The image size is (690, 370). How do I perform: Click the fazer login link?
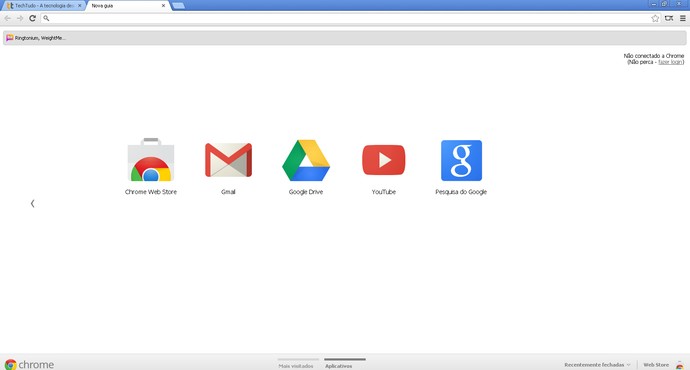click(670, 62)
